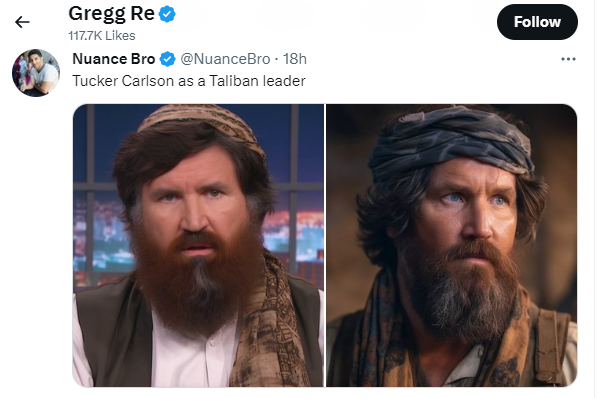The image size is (597, 398).
Task: Click Gregg Re's blue verified badge
Action: [x=167, y=14]
